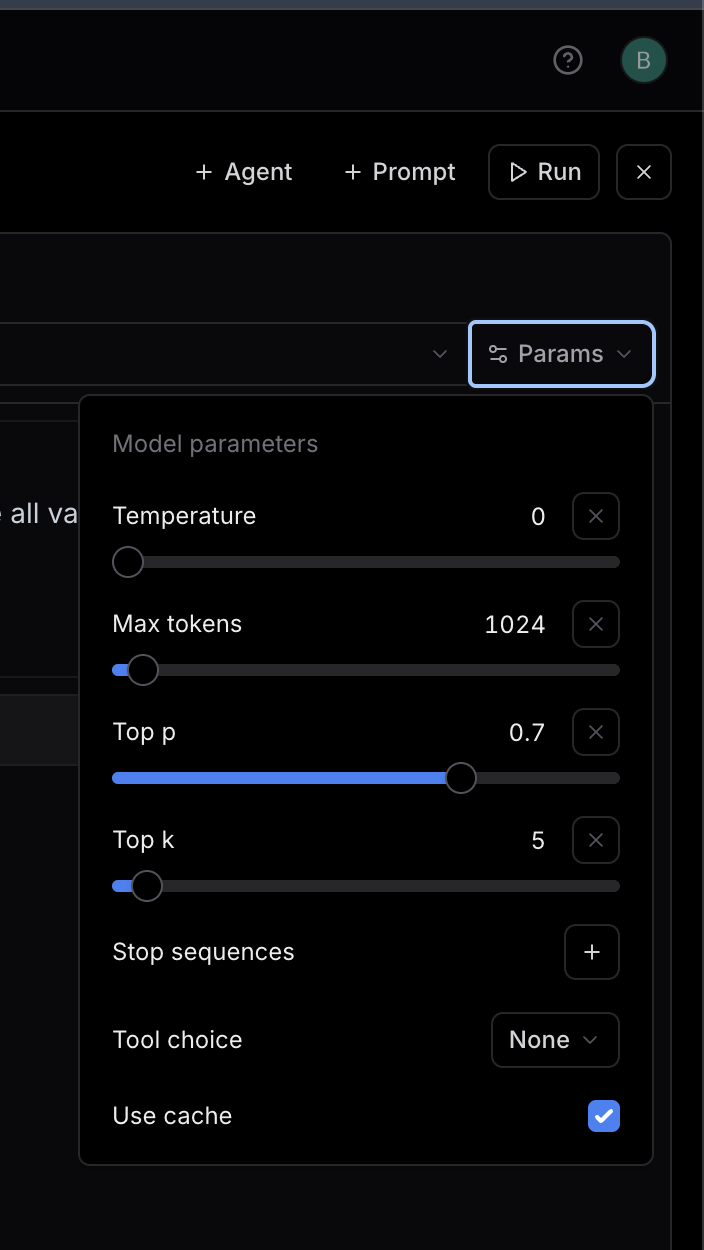Open the help question mark icon
Image resolution: width=704 pixels, height=1250 pixels.
(568, 61)
